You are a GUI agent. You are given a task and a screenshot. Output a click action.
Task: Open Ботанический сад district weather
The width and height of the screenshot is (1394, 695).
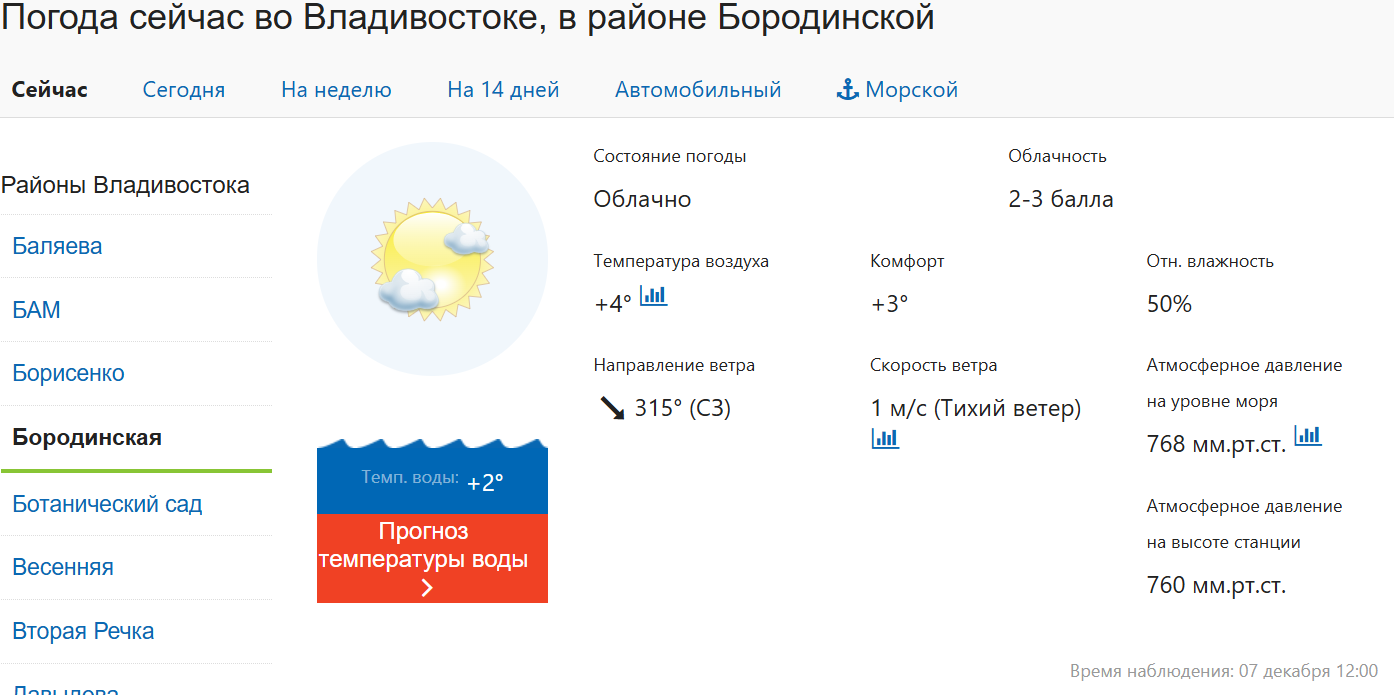coord(107,504)
